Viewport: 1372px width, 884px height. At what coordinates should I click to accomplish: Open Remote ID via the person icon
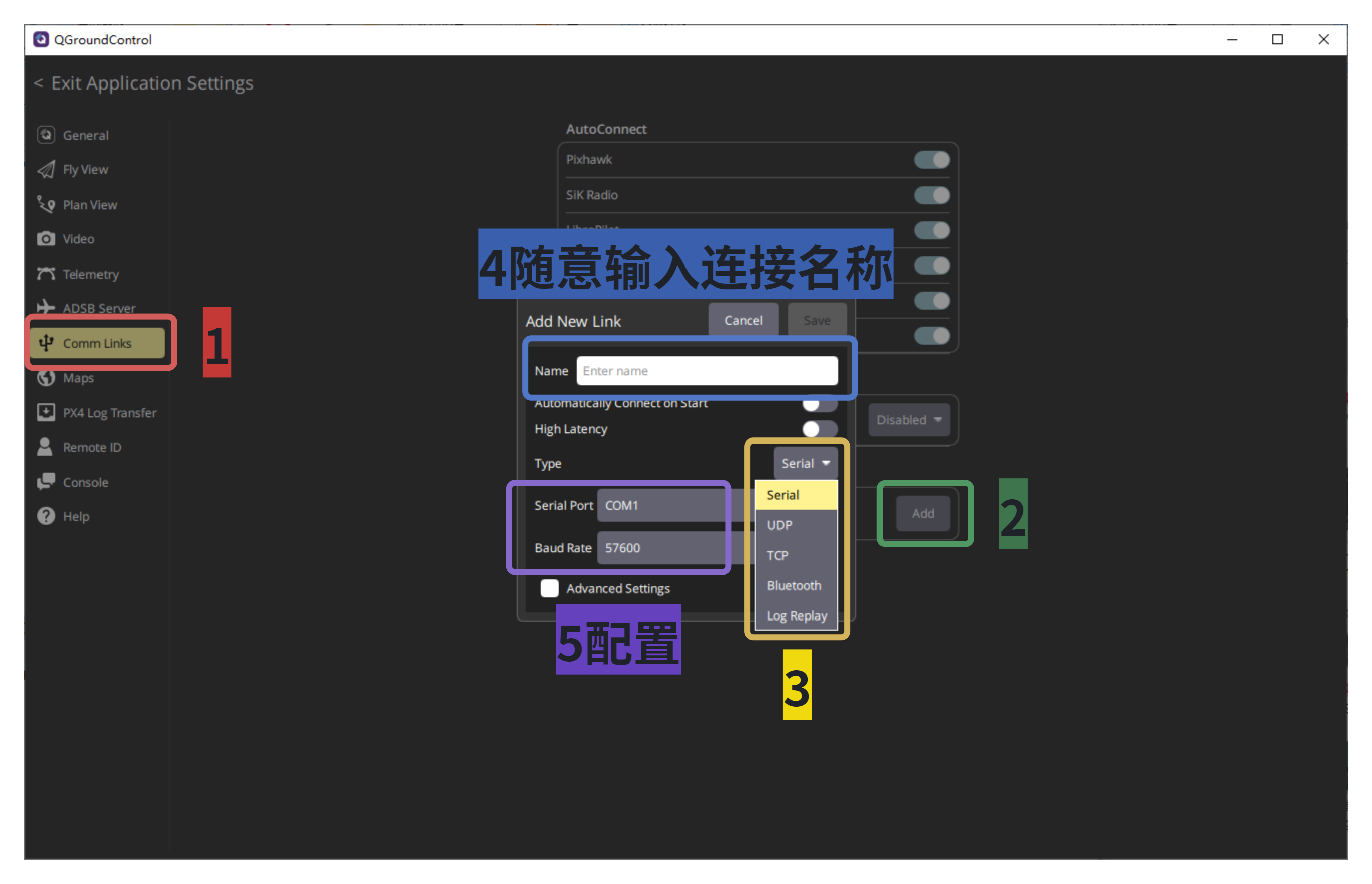tap(45, 447)
